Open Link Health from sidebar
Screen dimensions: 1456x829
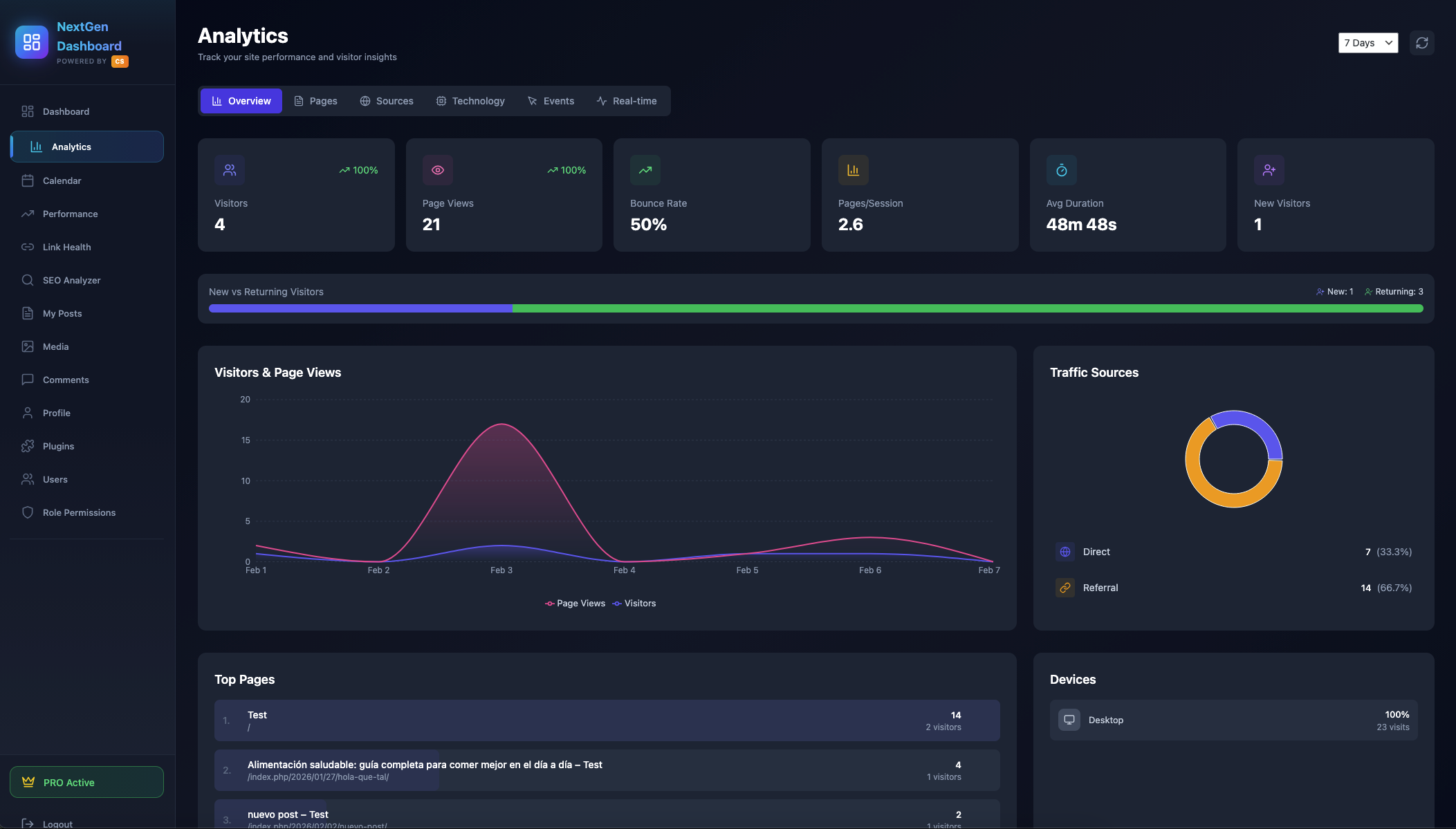click(66, 247)
